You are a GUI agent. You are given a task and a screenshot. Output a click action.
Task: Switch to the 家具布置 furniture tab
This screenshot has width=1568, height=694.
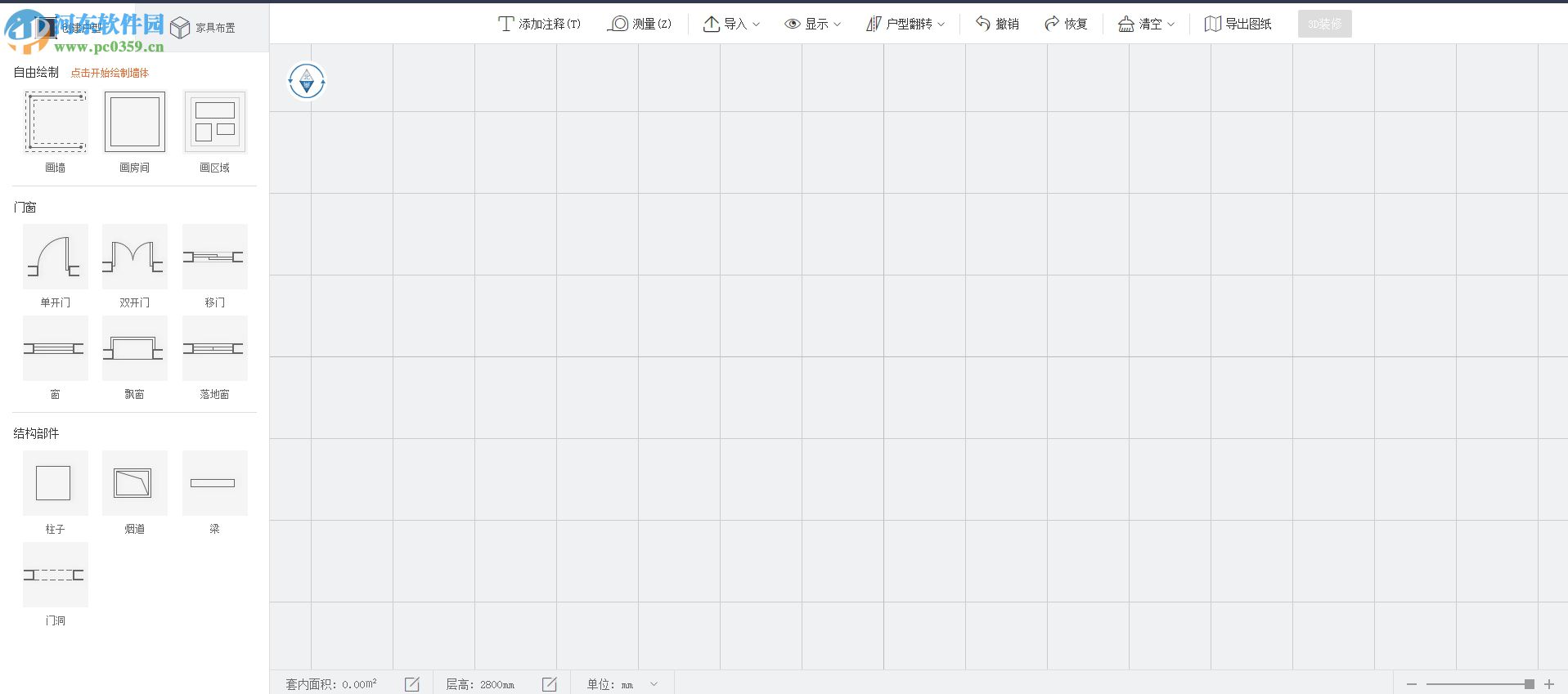pos(202,28)
